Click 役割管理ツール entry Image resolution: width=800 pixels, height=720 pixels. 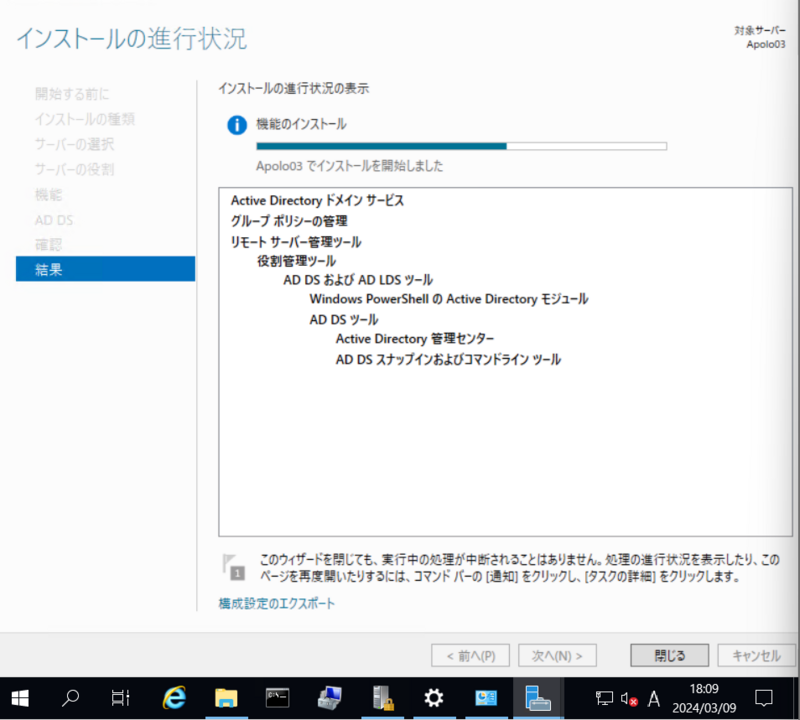coord(296,261)
